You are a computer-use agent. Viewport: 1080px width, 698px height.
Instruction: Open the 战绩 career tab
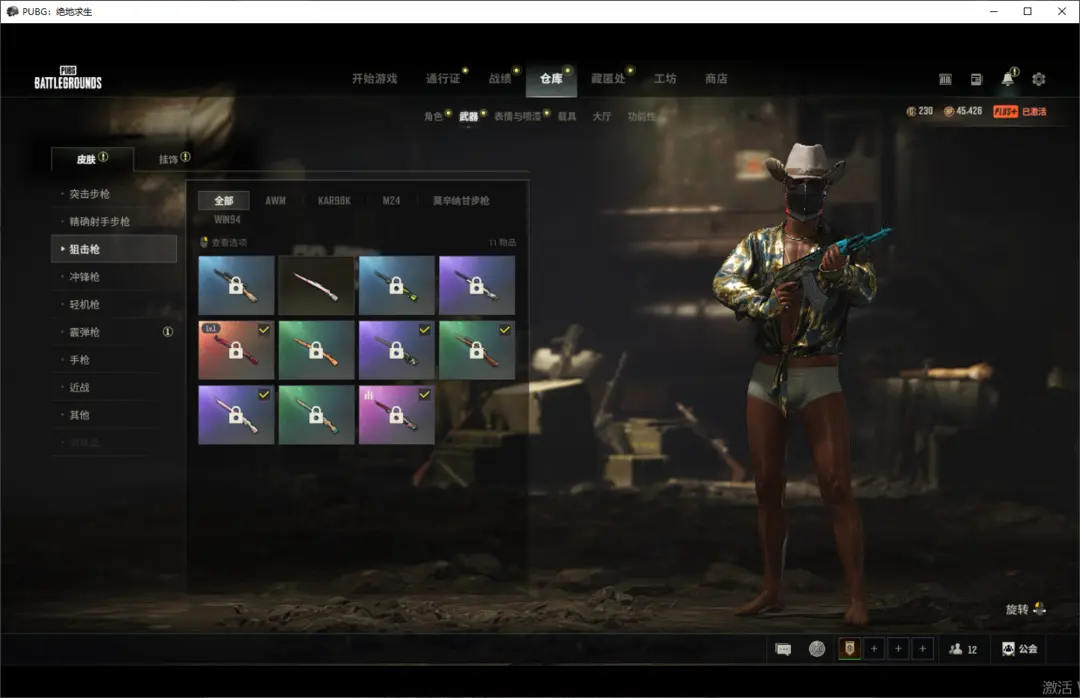[x=500, y=79]
